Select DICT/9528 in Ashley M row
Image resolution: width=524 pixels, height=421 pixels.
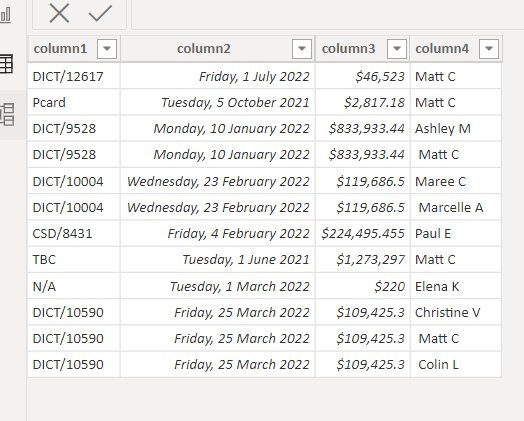pyautogui.click(x=74, y=129)
